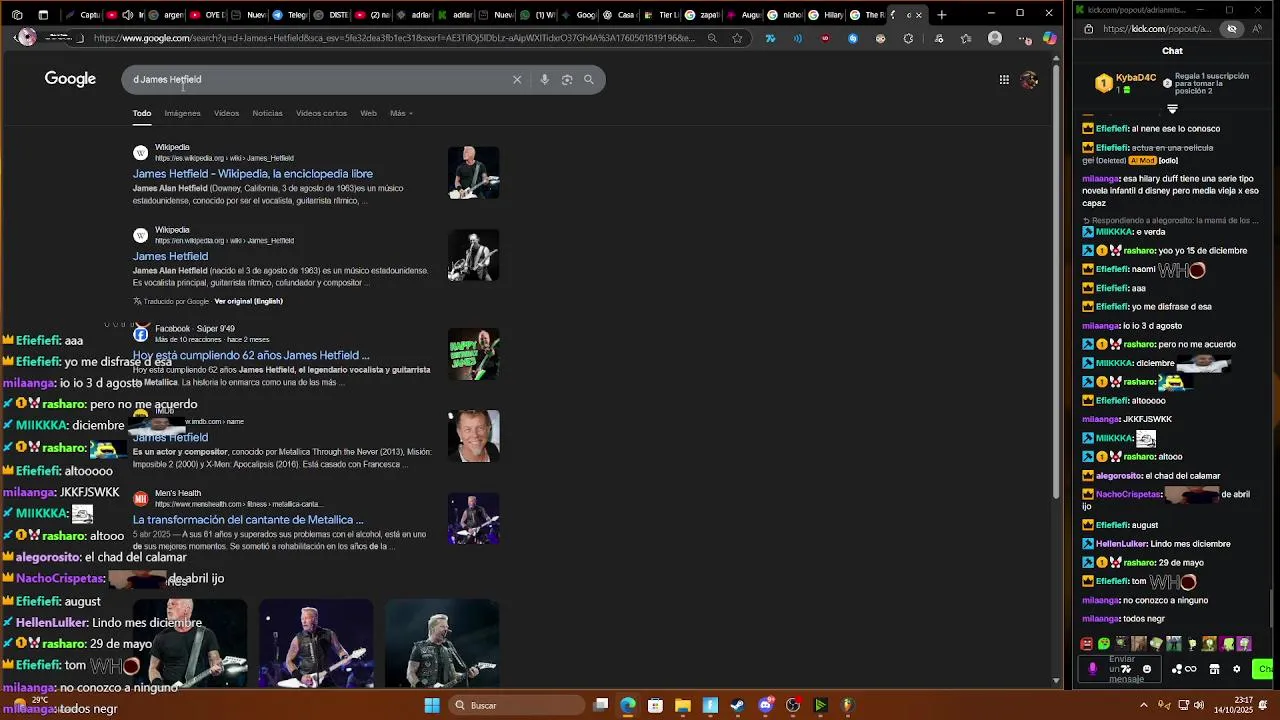Open Discord from taskbar
The height and width of the screenshot is (720, 1280).
tap(766, 705)
